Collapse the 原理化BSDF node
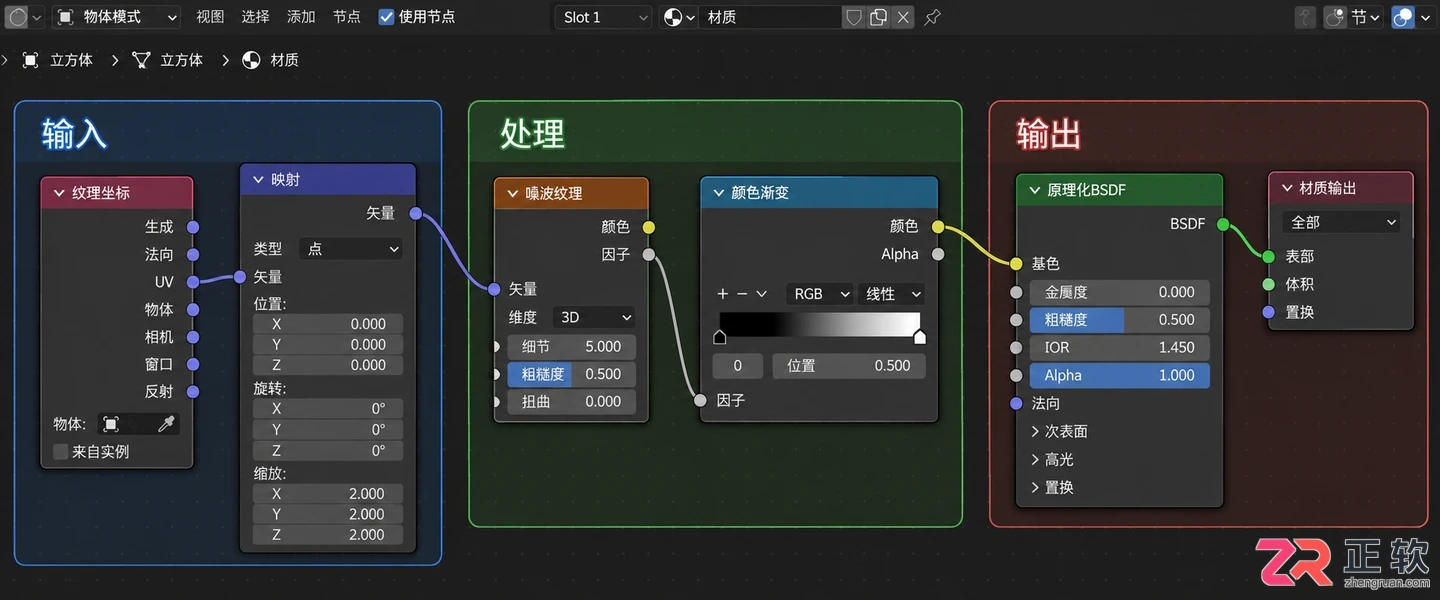Screen dimensions: 1440x600 [x=1034, y=190]
